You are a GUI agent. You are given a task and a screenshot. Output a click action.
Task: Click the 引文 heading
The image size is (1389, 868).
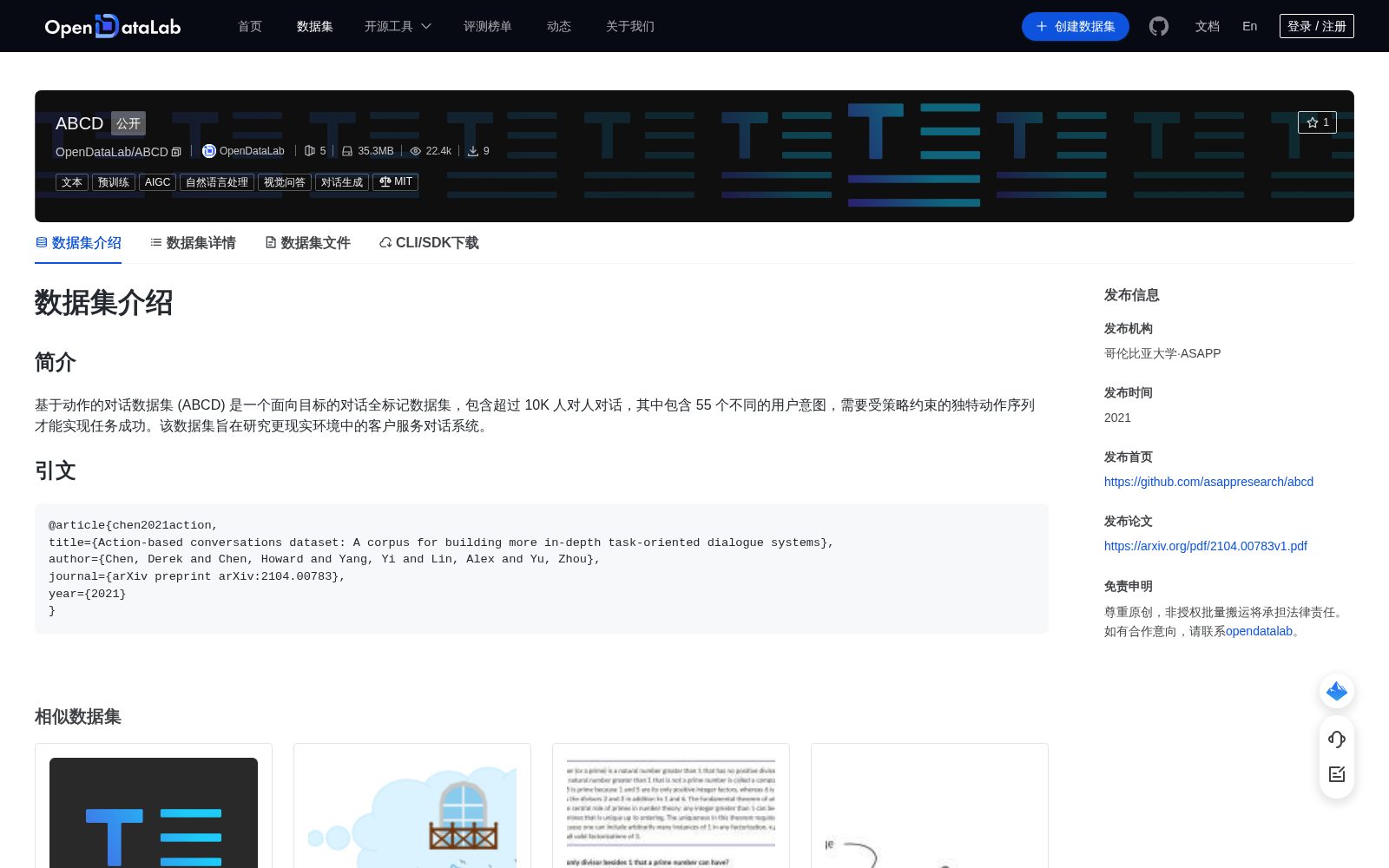coord(56,470)
